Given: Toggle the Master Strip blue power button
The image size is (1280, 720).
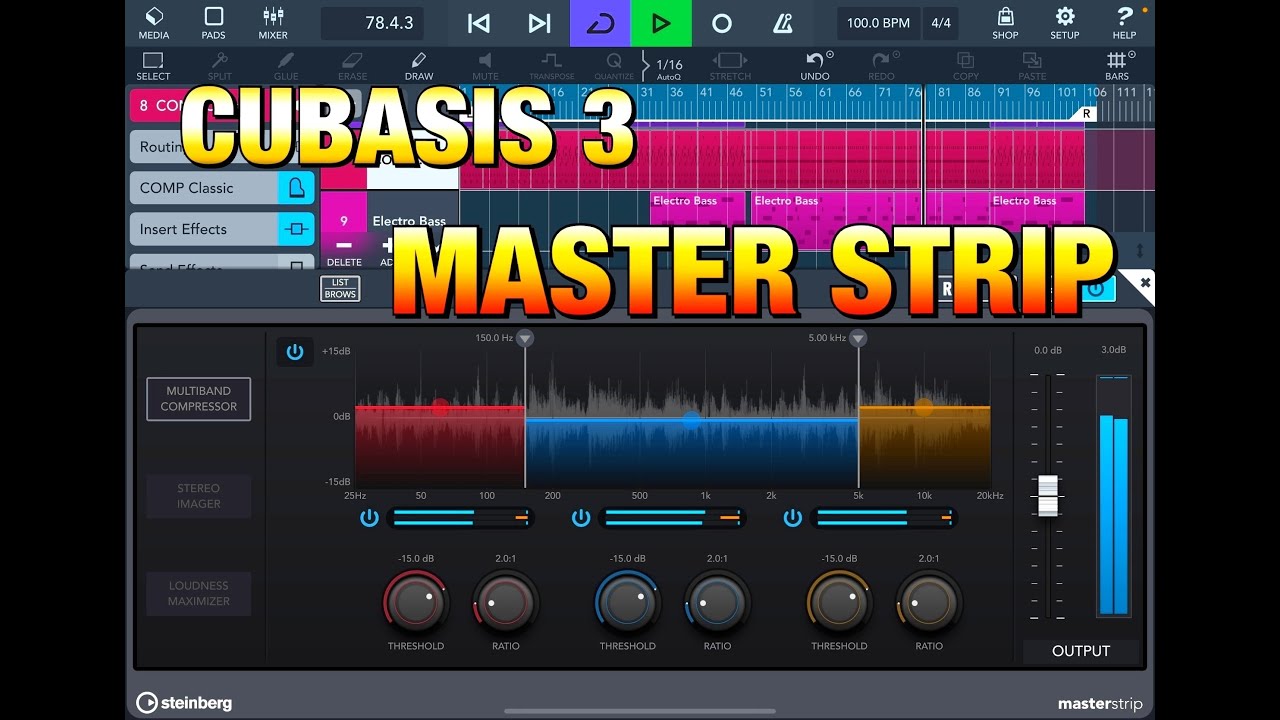Looking at the screenshot, I should click(x=1099, y=289).
